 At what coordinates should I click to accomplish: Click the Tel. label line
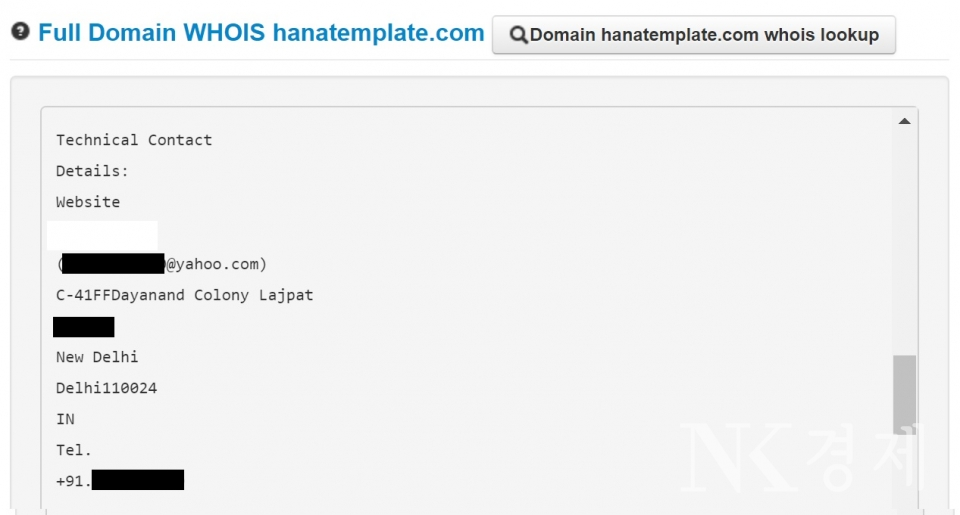(74, 450)
